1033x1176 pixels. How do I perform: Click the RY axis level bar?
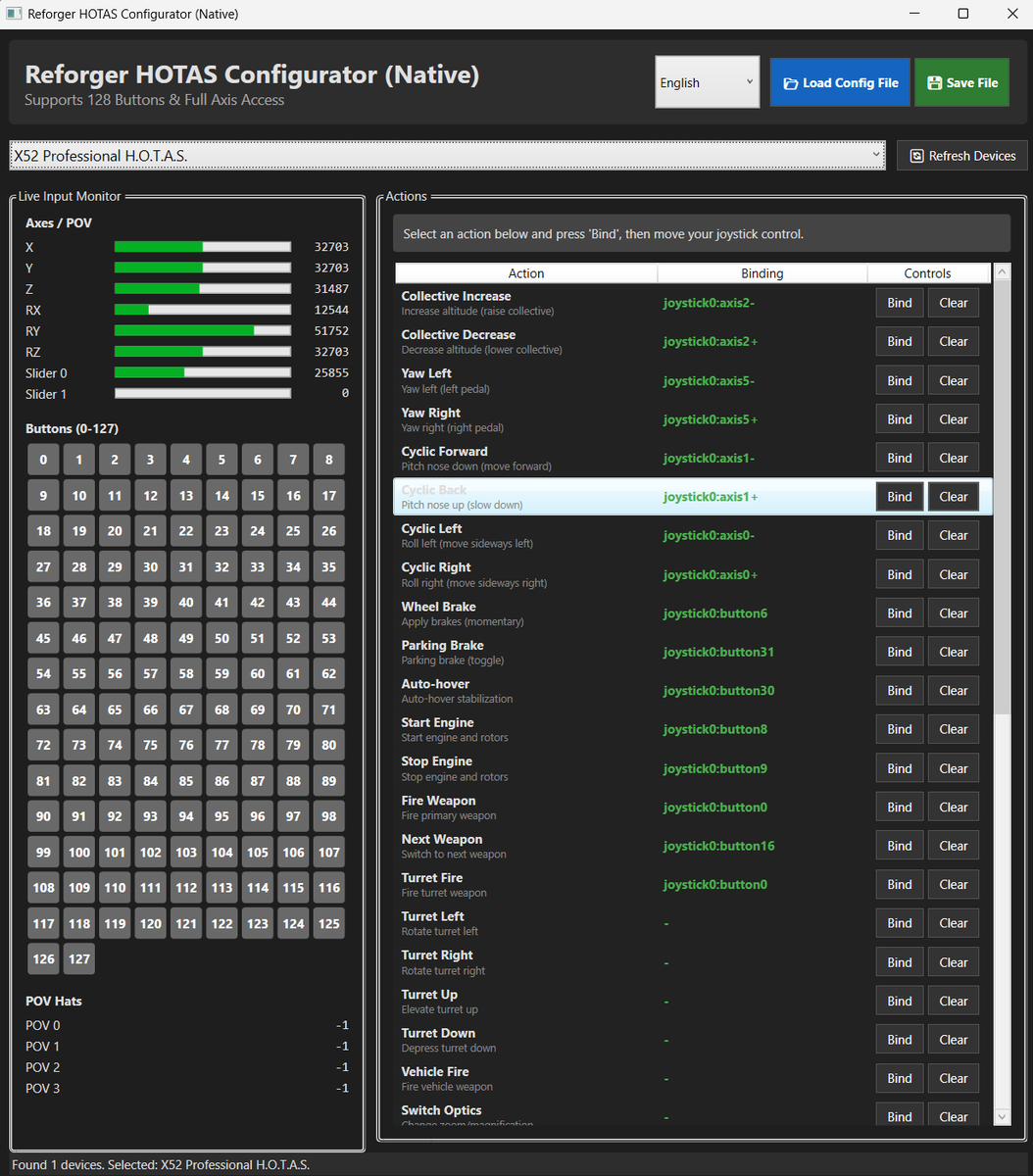[x=203, y=331]
